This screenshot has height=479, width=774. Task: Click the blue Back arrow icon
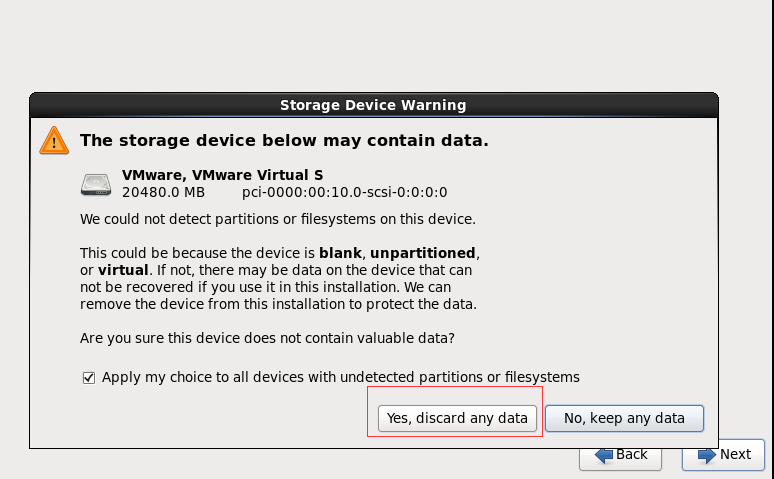604,455
